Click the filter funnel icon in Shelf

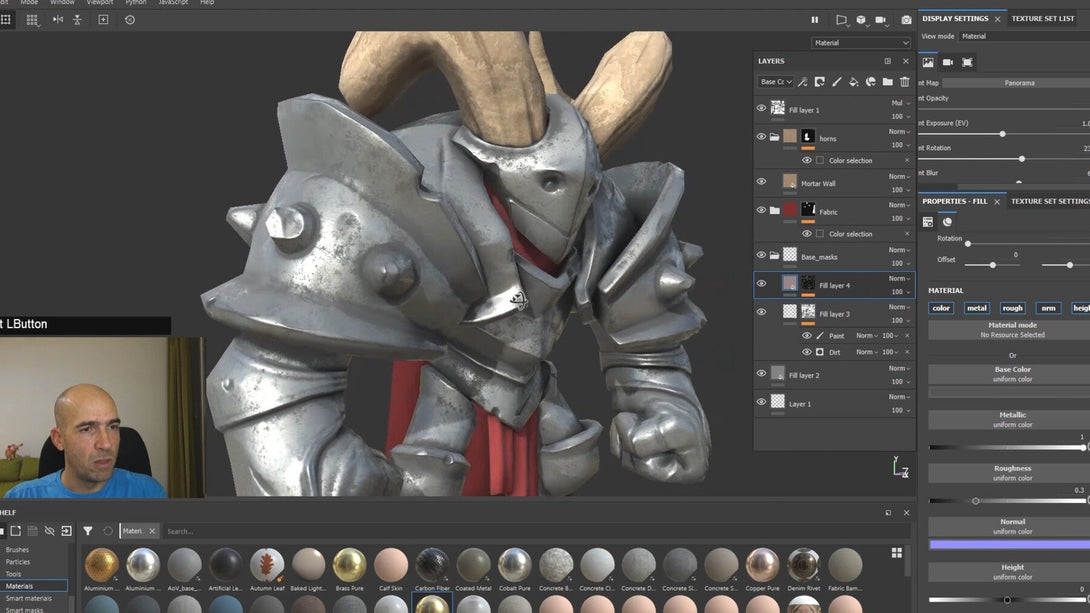tap(88, 531)
